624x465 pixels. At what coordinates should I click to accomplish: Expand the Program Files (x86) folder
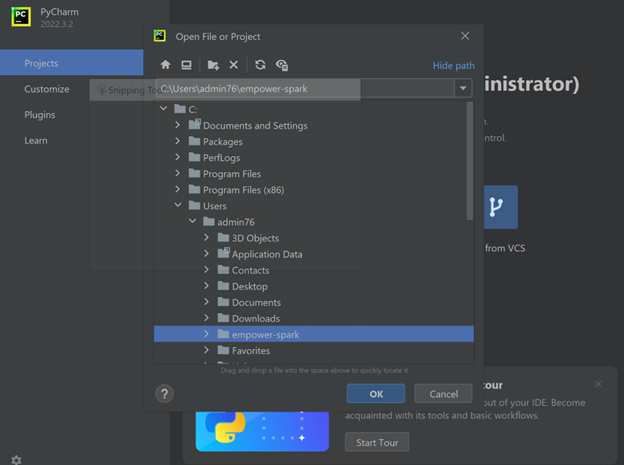click(177, 189)
